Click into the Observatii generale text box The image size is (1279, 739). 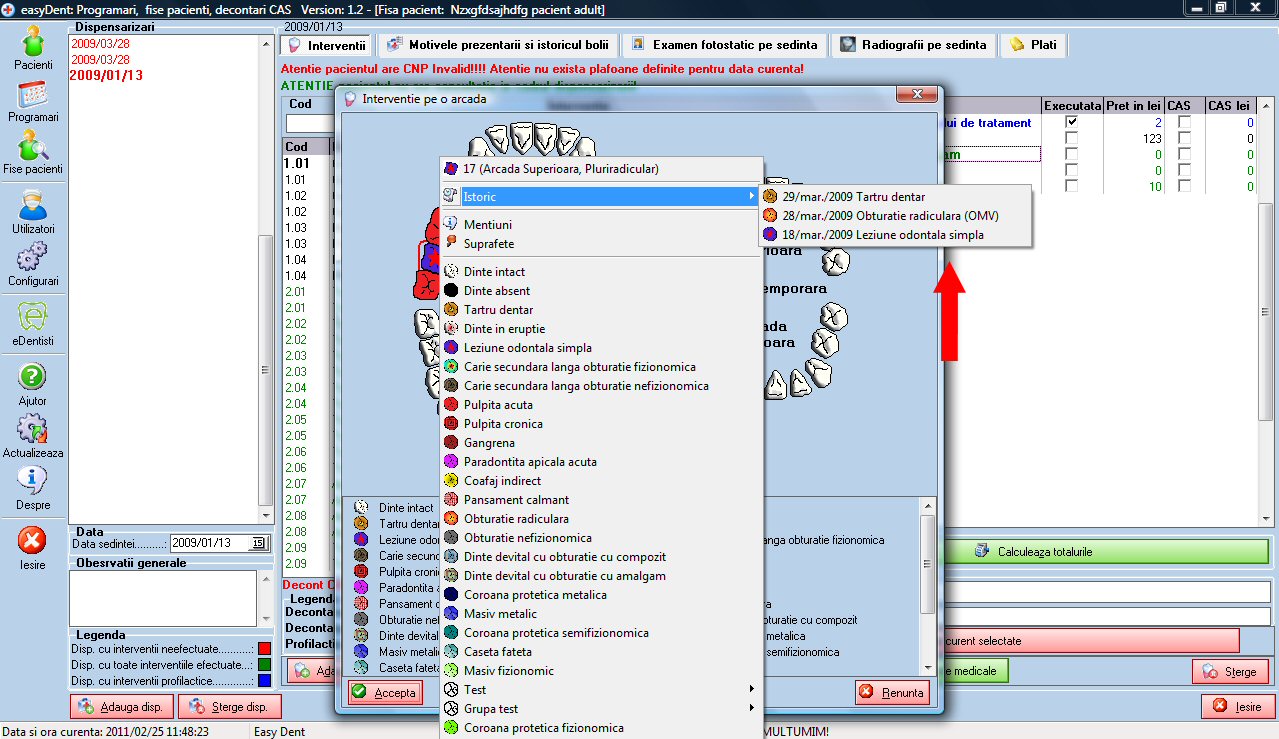click(x=163, y=597)
